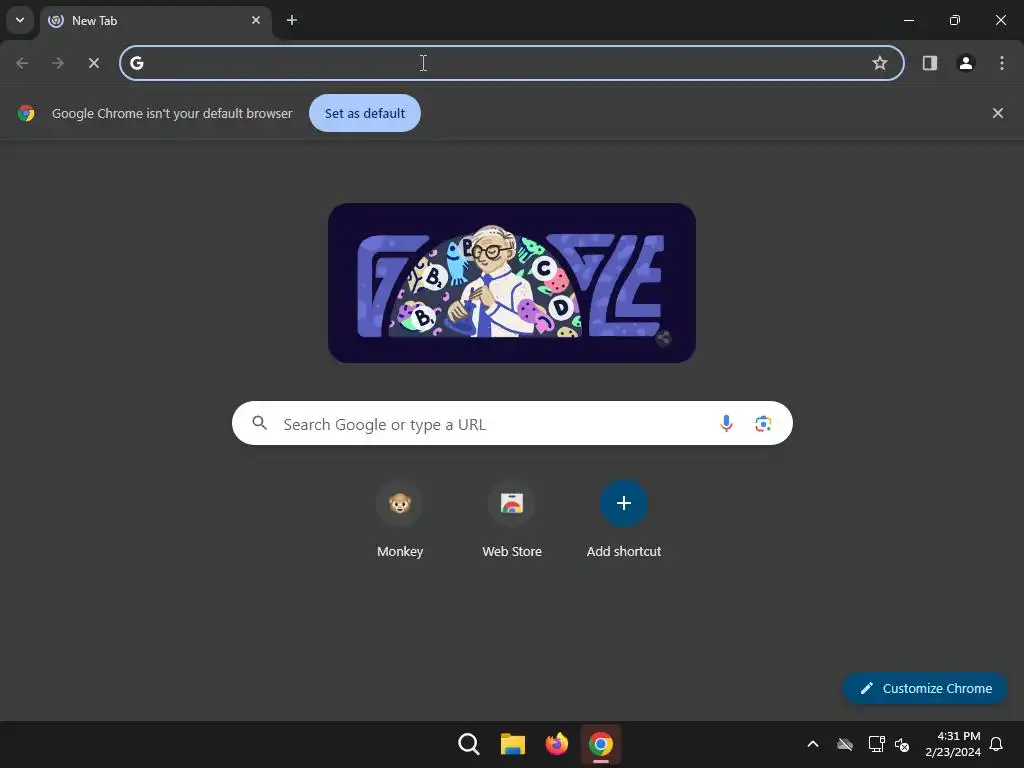Open the Google Doodle image

click(511, 283)
